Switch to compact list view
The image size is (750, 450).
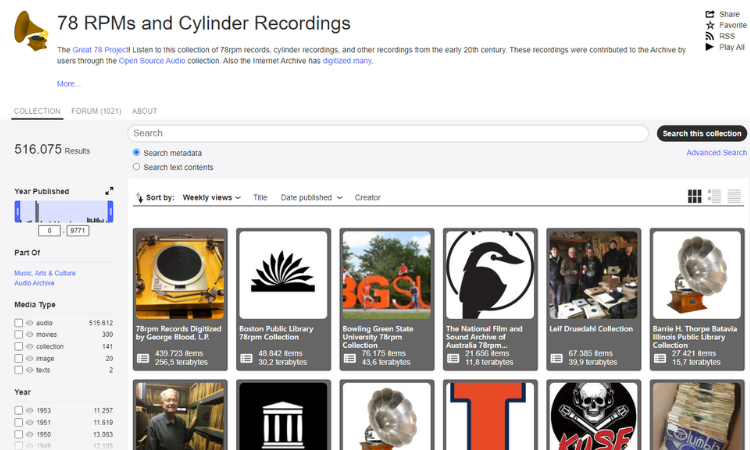click(x=734, y=196)
